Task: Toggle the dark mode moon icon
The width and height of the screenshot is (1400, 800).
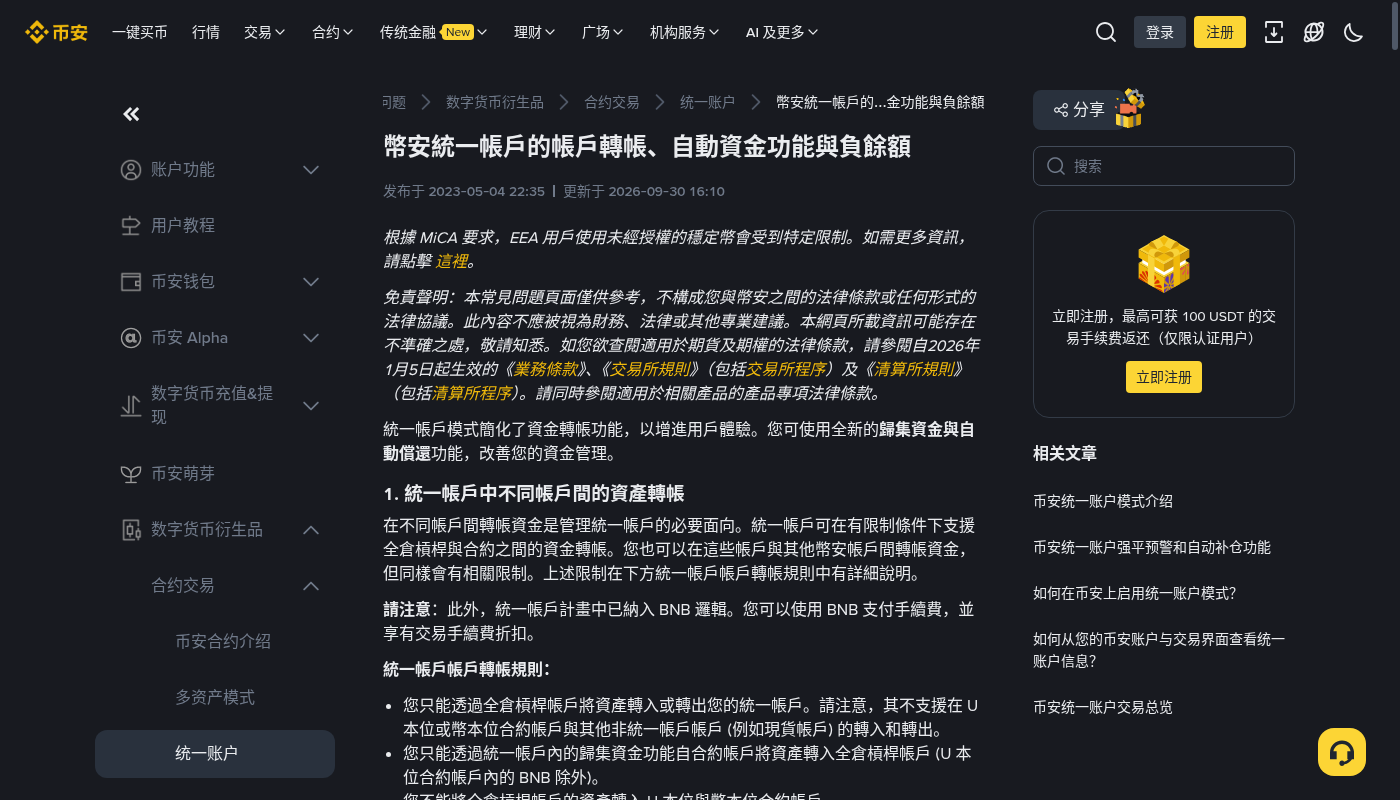Action: (x=1354, y=32)
